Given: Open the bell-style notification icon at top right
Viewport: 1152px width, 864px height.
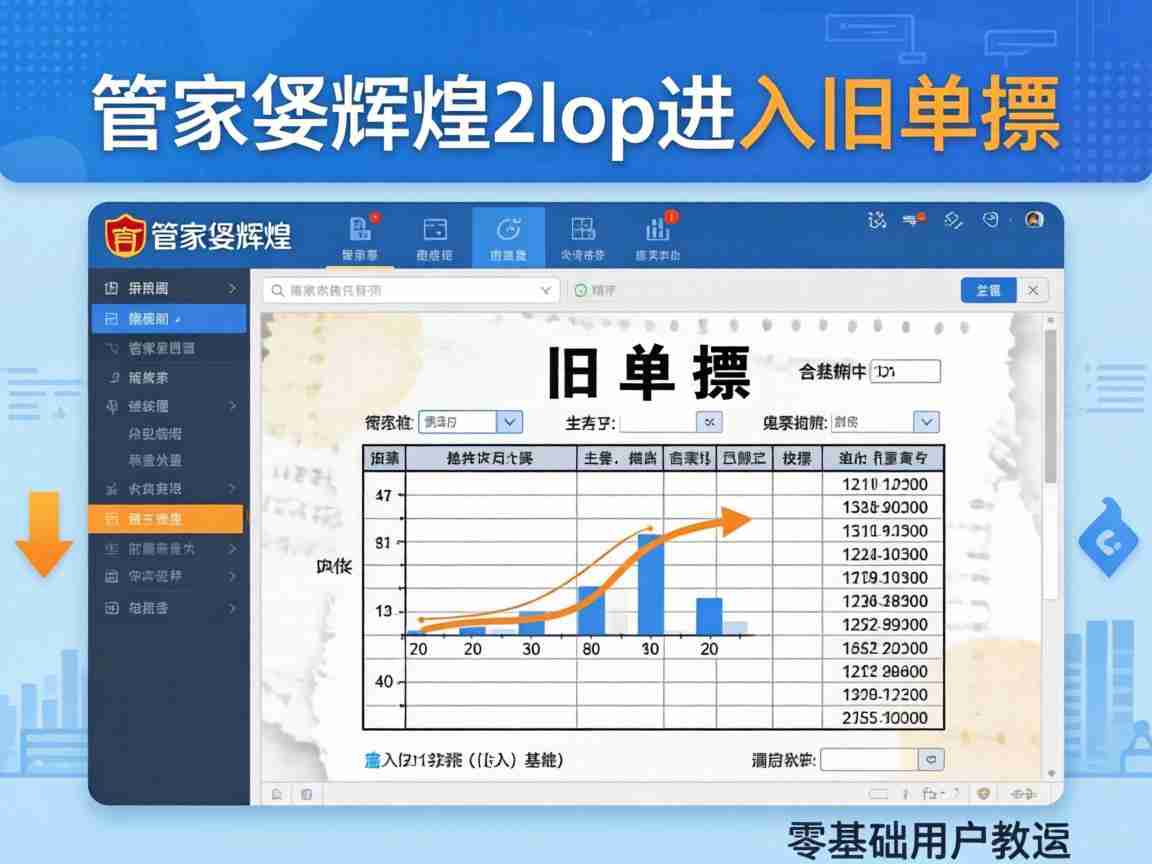Looking at the screenshot, I should [x=912, y=220].
